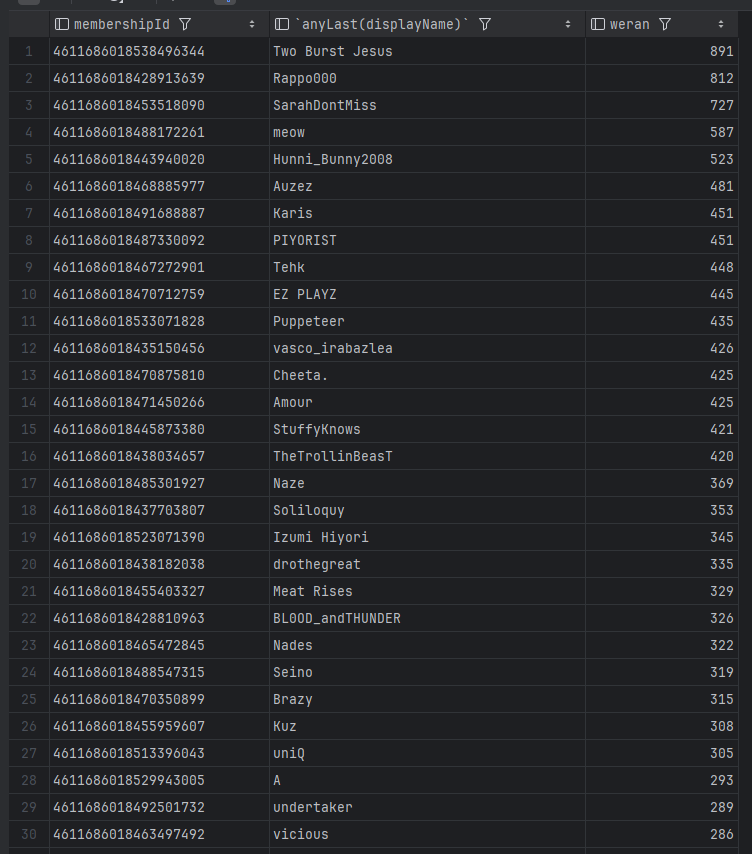
Task: Select the membershipId column header
Action: (159, 24)
